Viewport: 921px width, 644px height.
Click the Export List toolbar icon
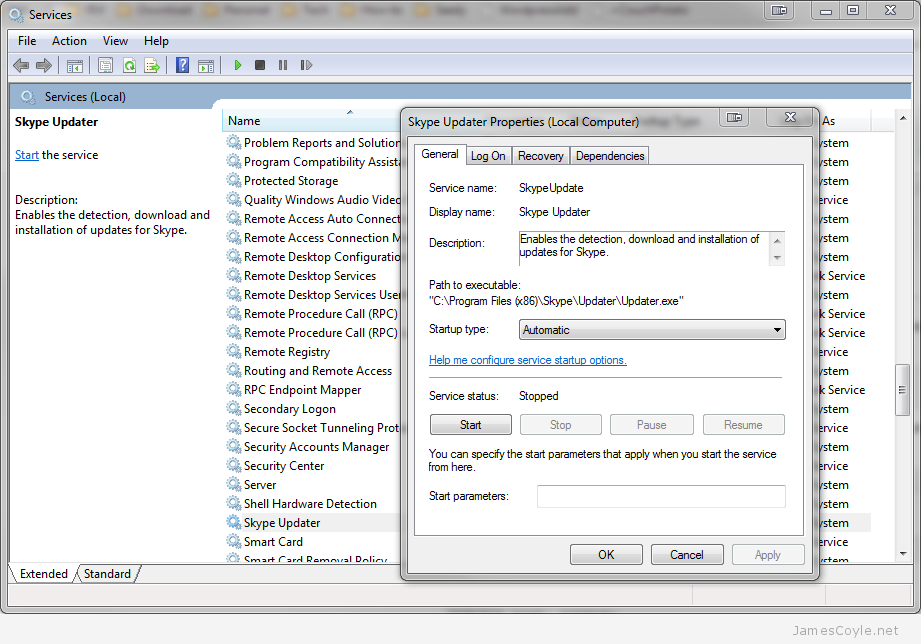(152, 65)
